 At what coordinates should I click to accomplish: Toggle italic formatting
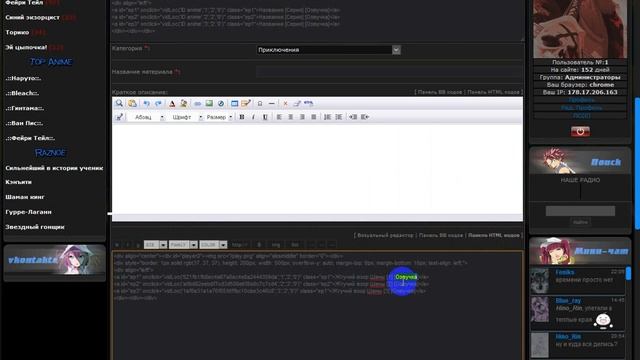tap(253, 117)
